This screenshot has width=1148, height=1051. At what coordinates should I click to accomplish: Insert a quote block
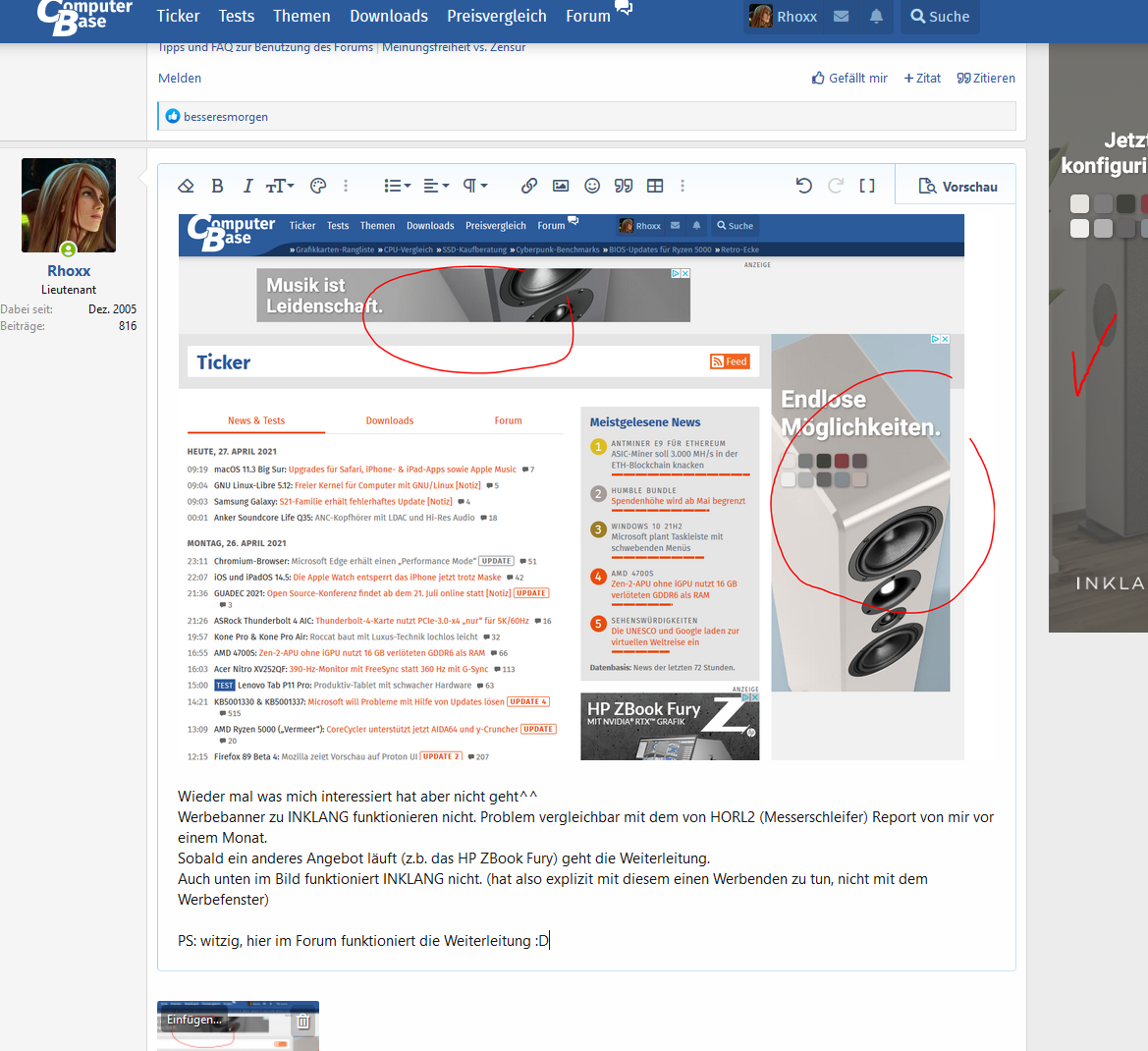pos(623,186)
